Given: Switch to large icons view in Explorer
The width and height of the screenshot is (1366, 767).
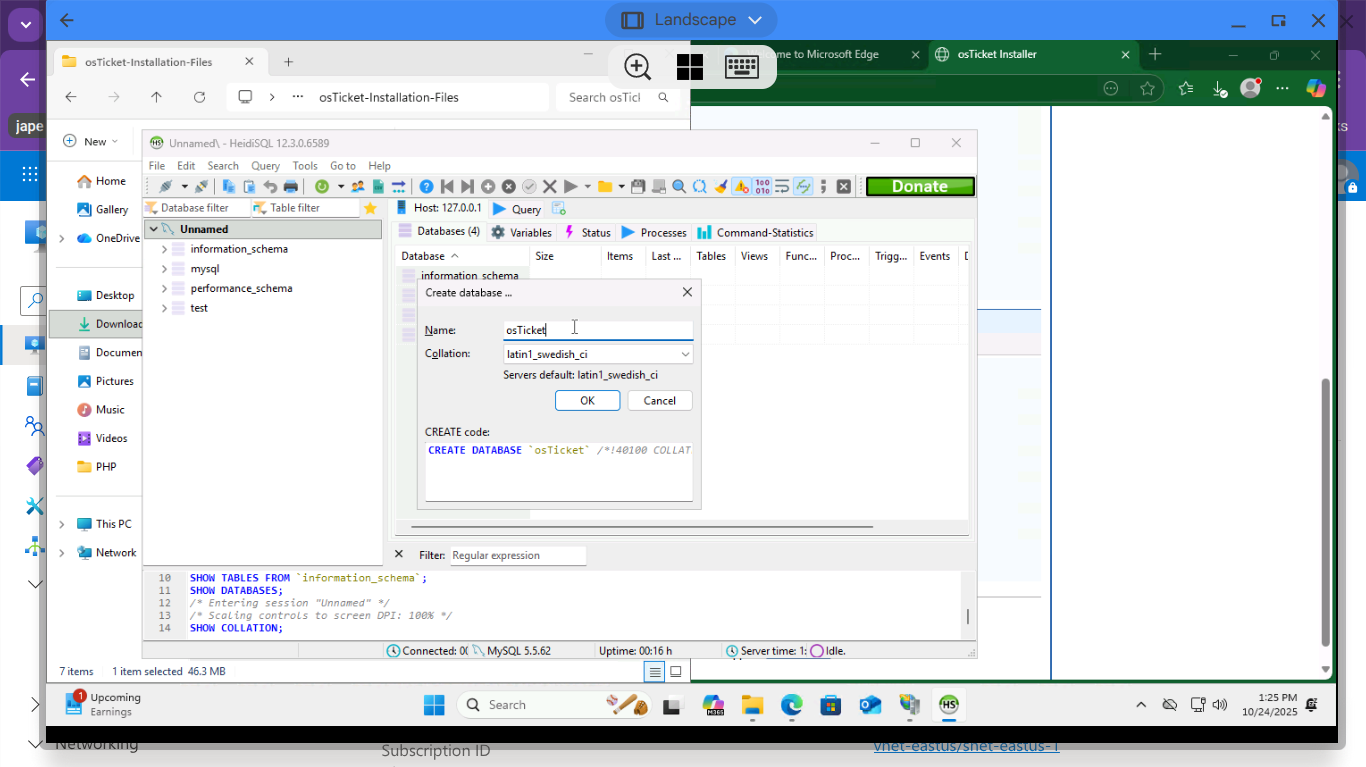Looking at the screenshot, I should 676,671.
